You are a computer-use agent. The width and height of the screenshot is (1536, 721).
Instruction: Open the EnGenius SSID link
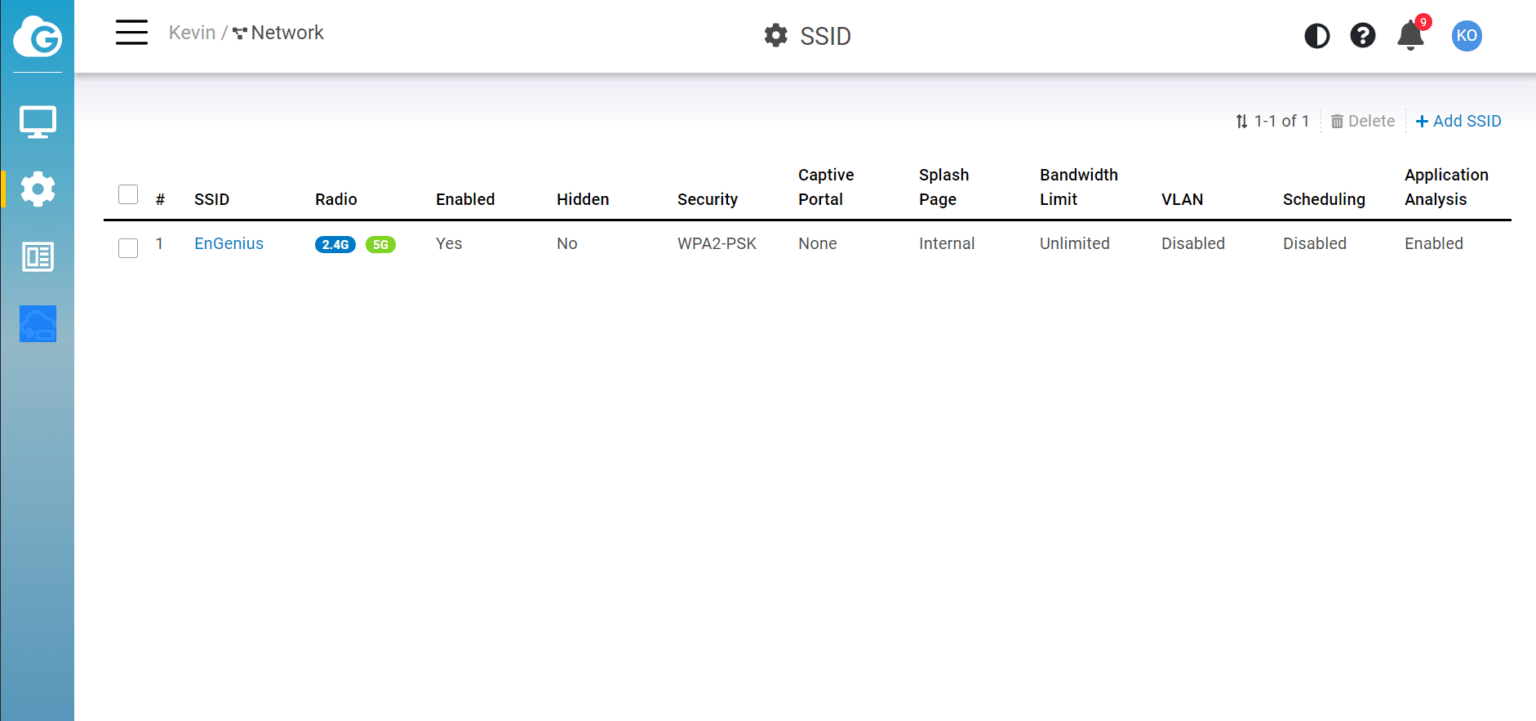pyautogui.click(x=229, y=243)
